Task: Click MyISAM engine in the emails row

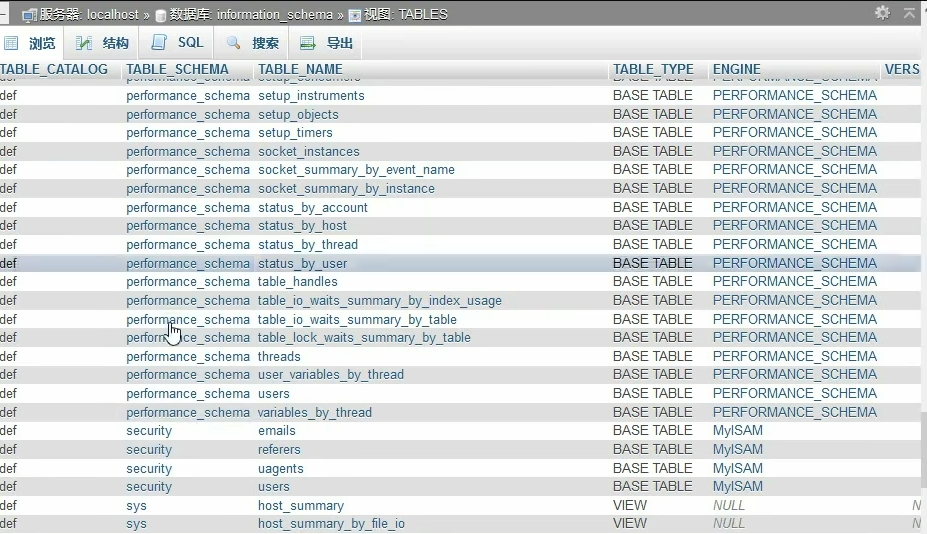Action: coord(737,431)
